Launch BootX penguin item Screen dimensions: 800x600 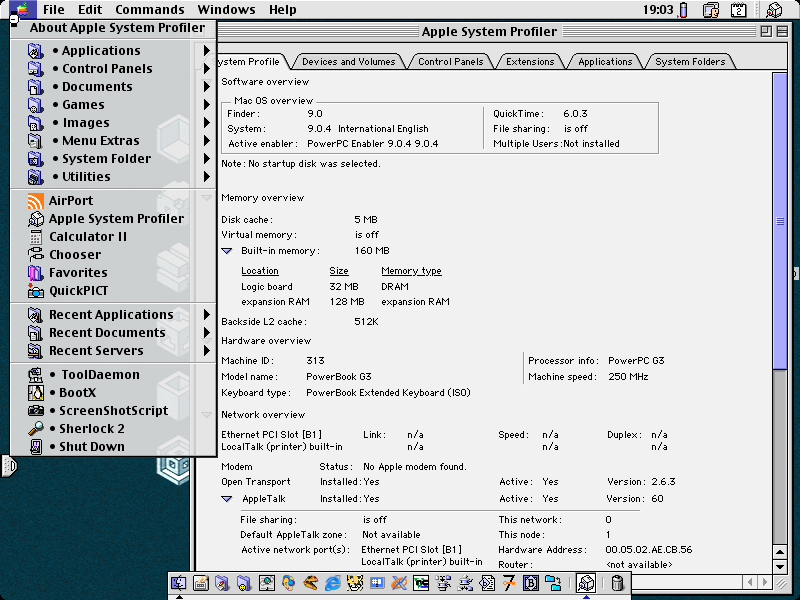tap(113, 392)
